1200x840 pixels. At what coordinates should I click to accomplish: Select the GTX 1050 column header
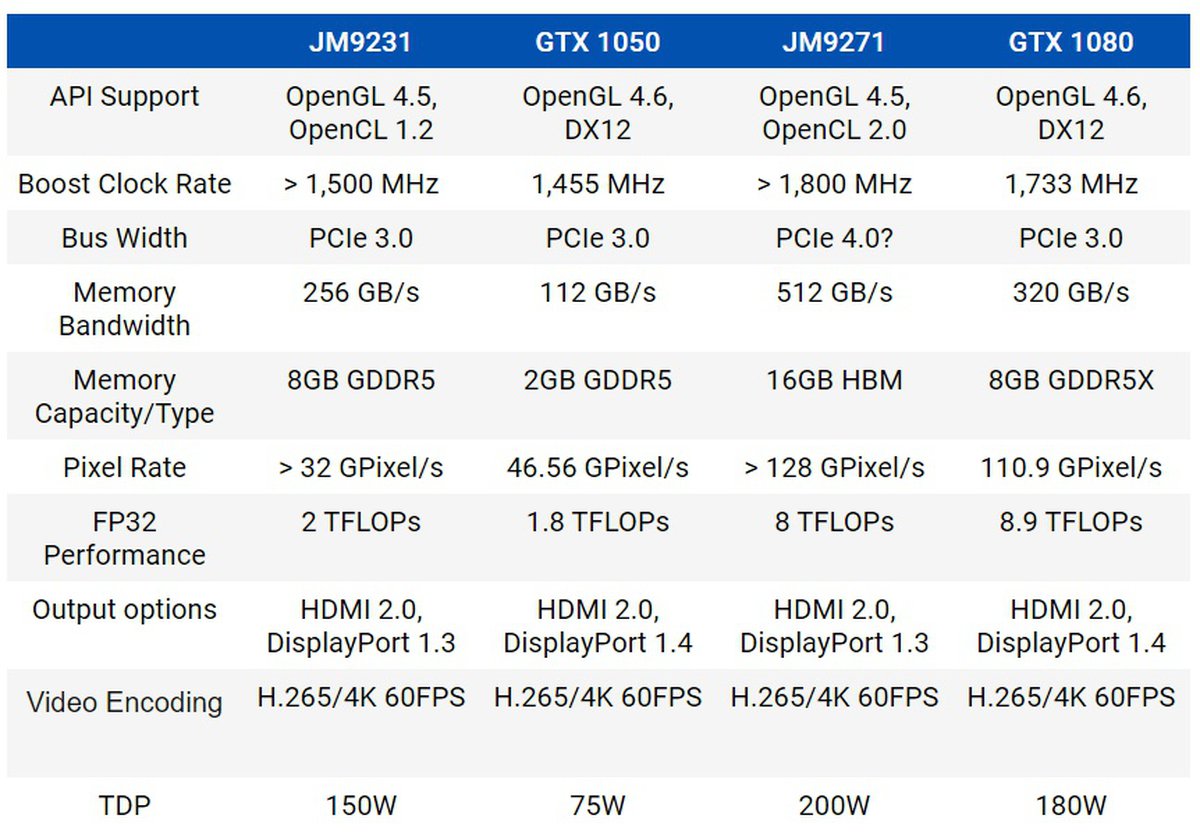[x=598, y=41]
